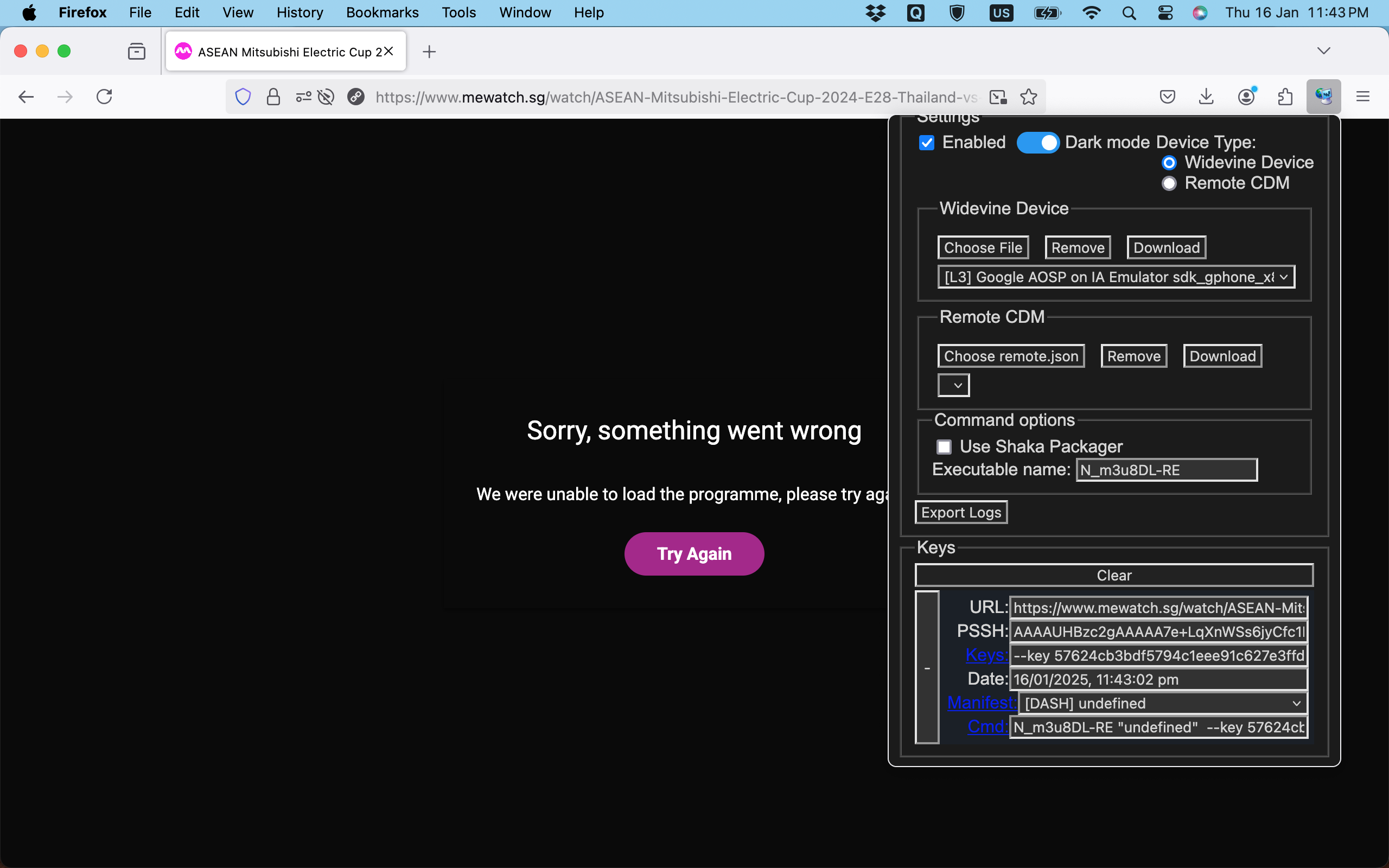Open the new tab plus button

[x=429, y=52]
